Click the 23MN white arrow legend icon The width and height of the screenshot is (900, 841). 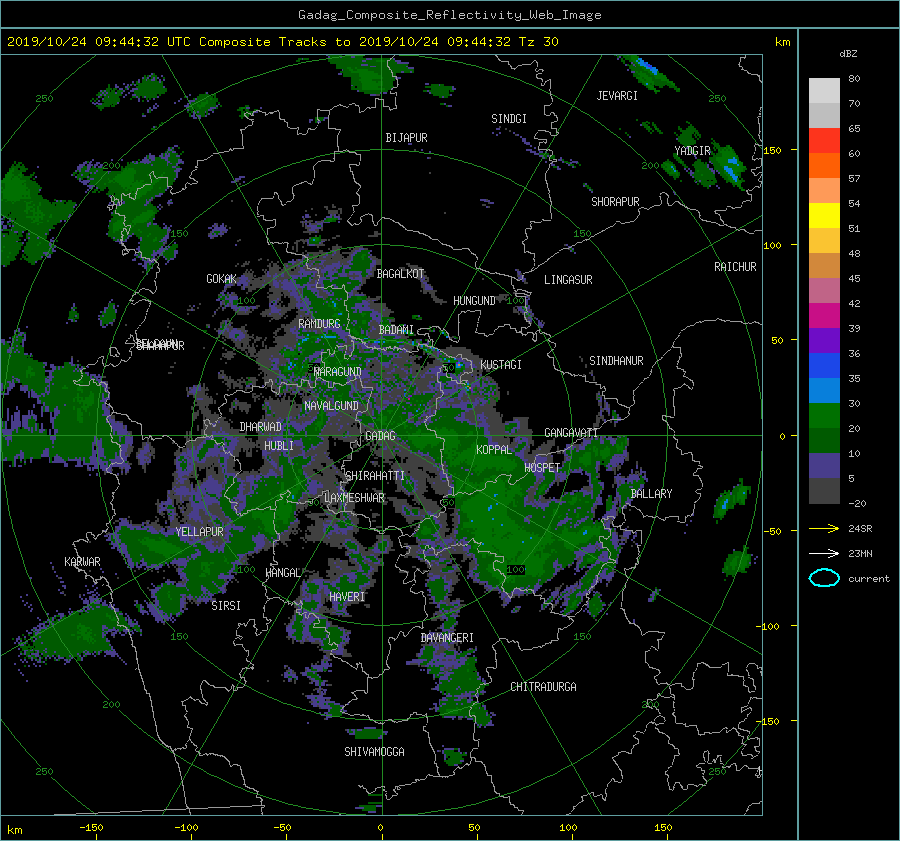click(824, 553)
